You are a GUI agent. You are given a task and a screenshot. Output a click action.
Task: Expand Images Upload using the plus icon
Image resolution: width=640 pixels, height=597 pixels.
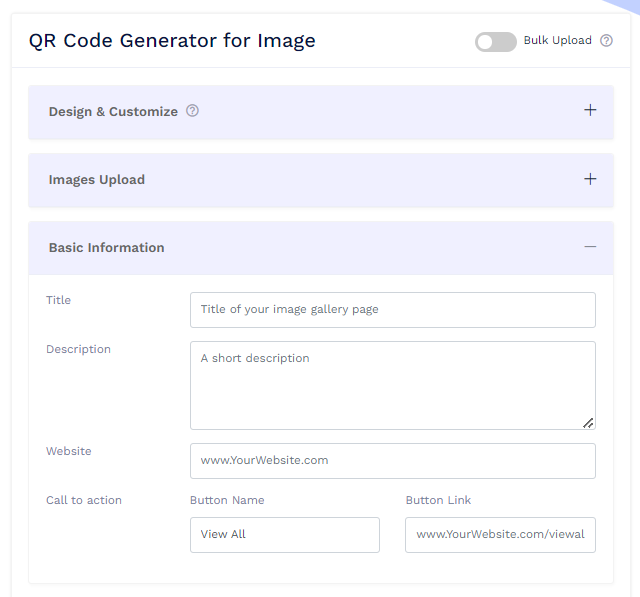click(590, 179)
